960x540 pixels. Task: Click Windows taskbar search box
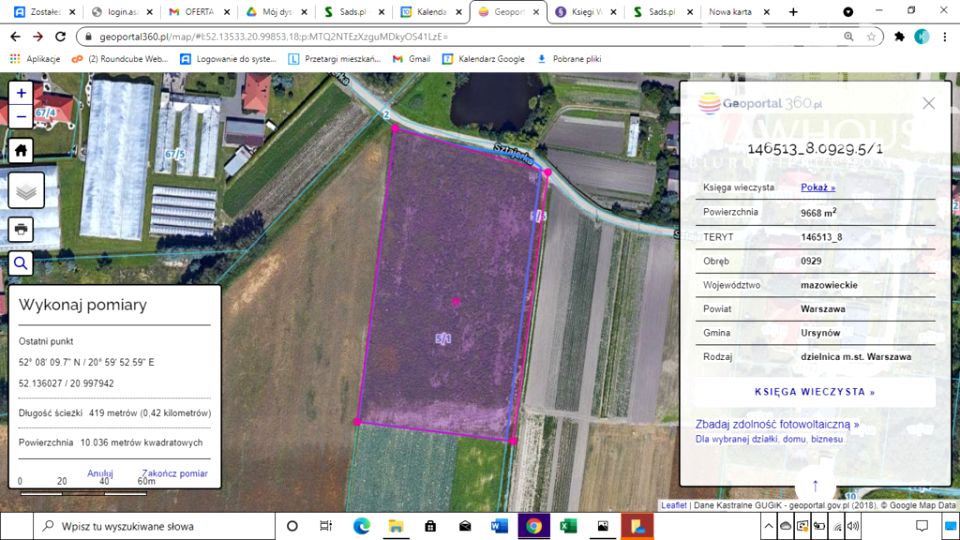coord(150,526)
